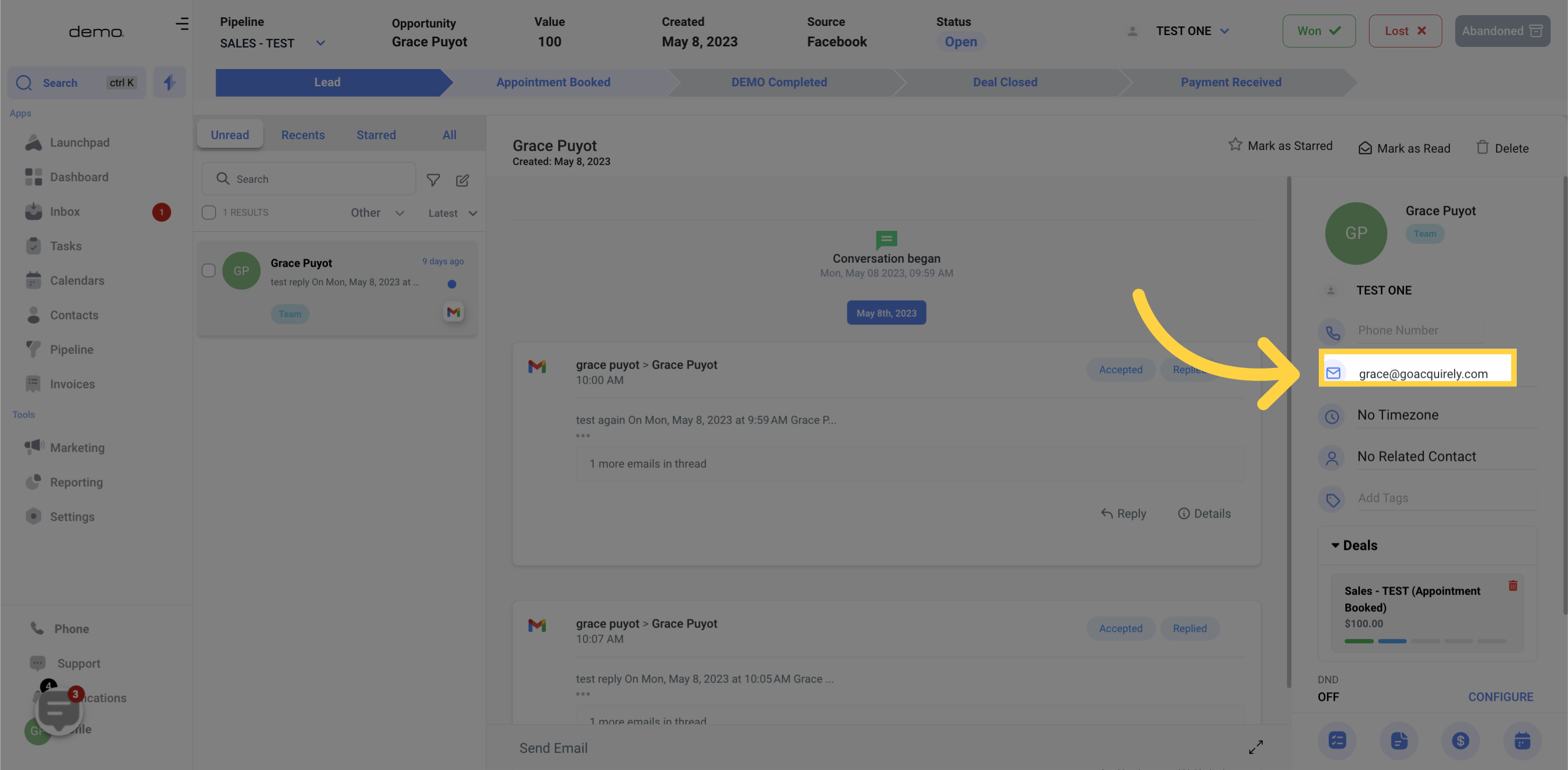Toggle Mark as Starred for conversation
Image resolution: width=1568 pixels, height=770 pixels.
tap(1281, 147)
